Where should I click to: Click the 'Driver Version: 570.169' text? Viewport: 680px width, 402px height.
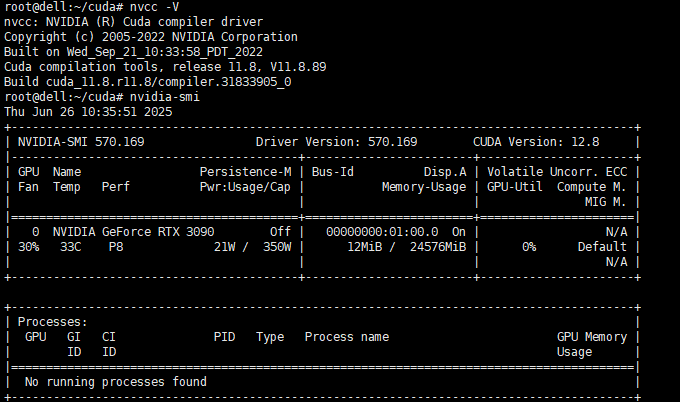337,142
